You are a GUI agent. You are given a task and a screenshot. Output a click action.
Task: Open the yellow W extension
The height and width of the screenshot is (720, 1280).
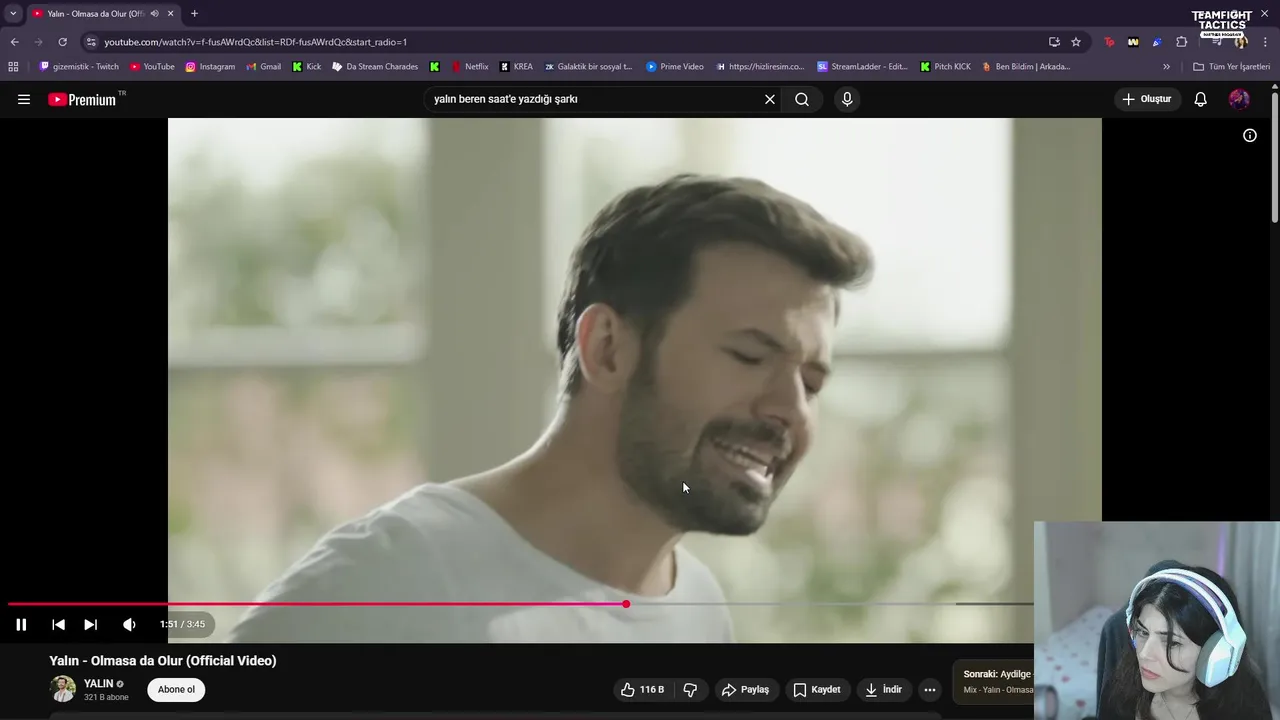[x=1133, y=42]
